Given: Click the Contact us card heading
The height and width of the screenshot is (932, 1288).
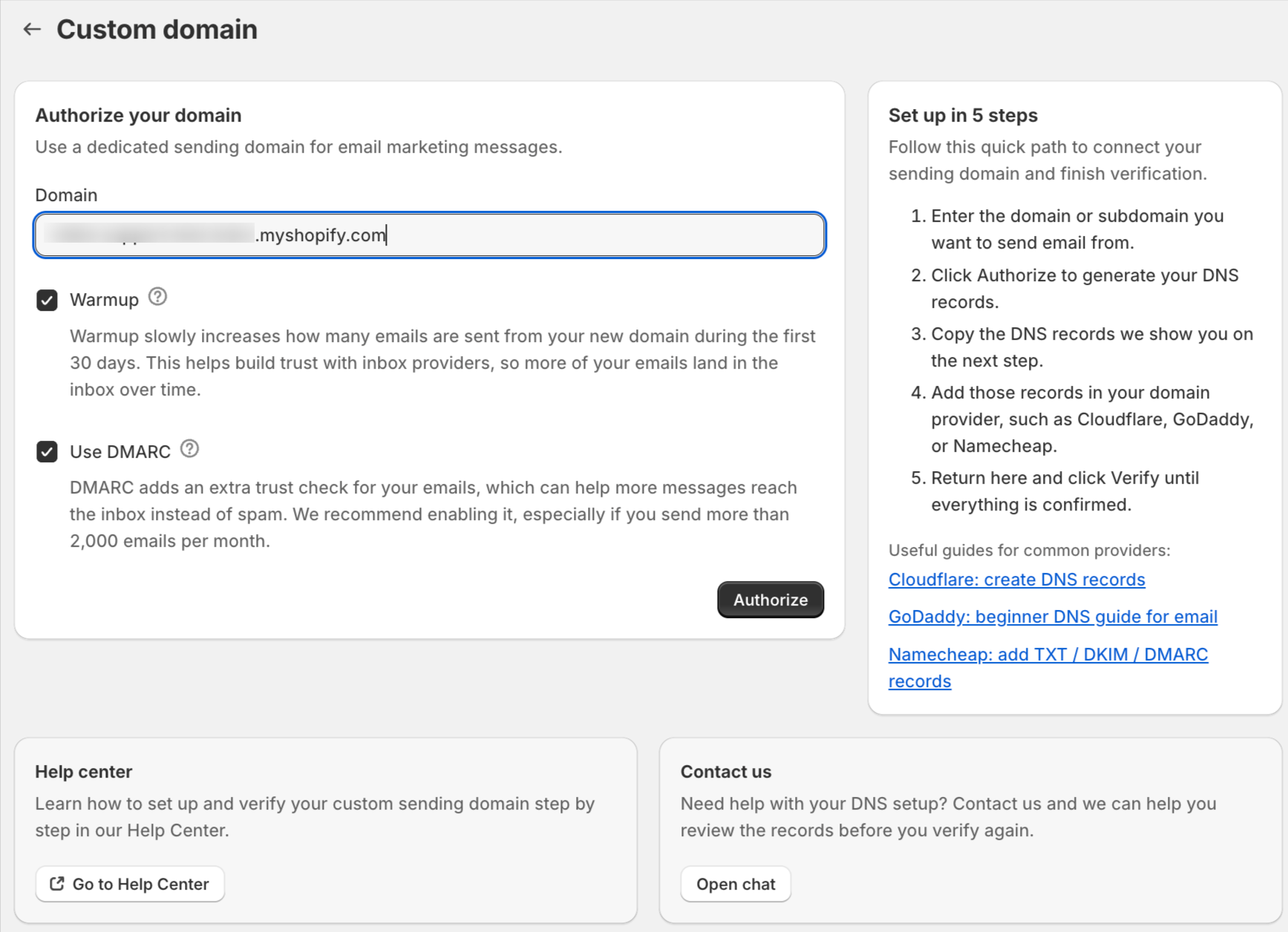Looking at the screenshot, I should click(725, 772).
